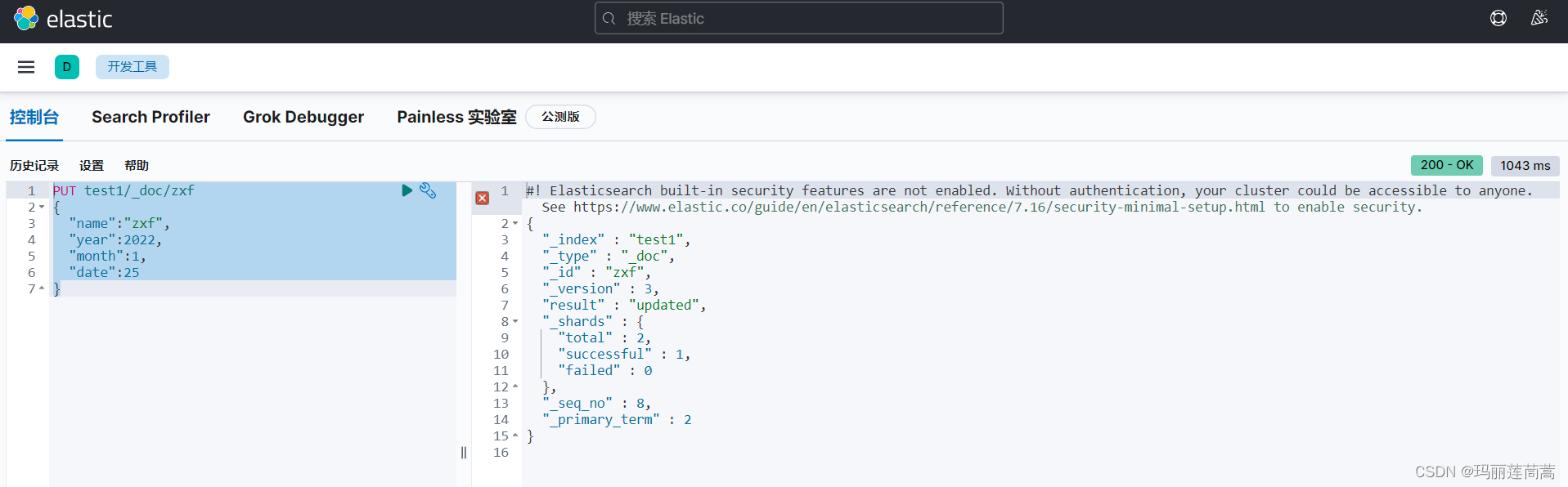Open 帮助 help
The width and height of the screenshot is (1568, 487).
(137, 166)
